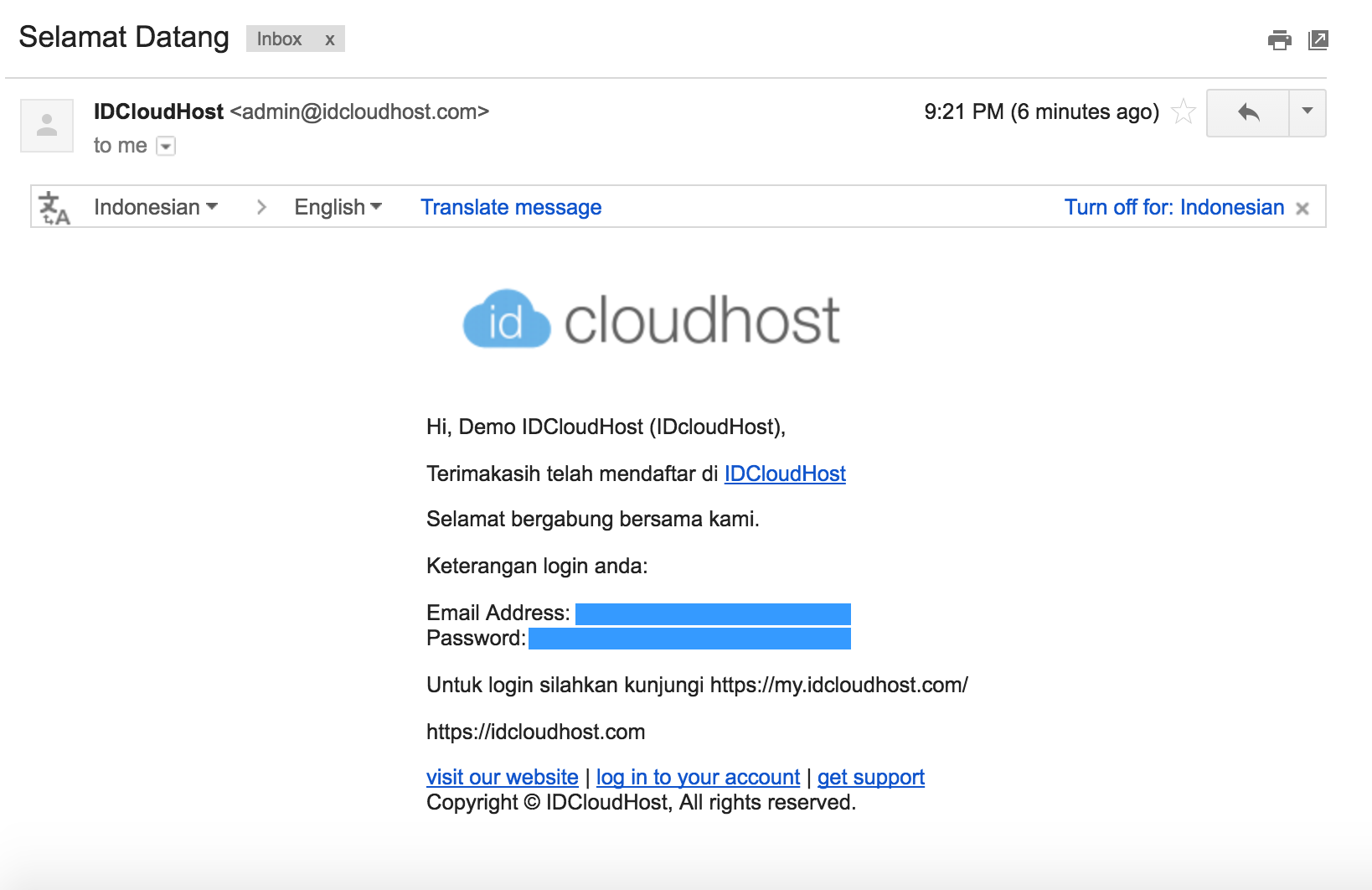Star the Selamat Datang message

pos(1183,111)
